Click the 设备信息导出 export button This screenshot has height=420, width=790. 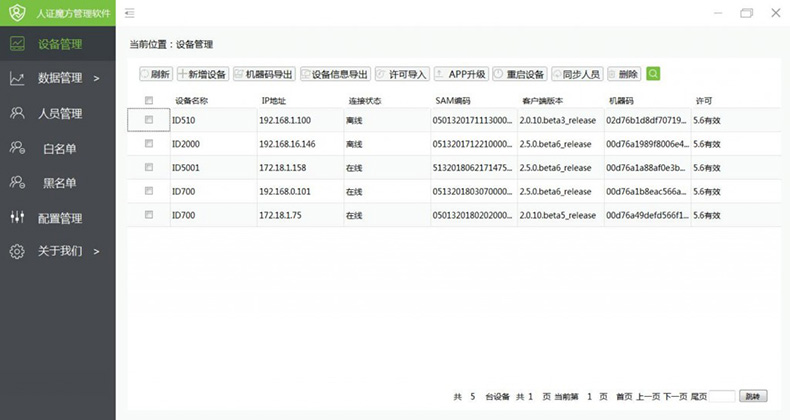(x=335, y=74)
